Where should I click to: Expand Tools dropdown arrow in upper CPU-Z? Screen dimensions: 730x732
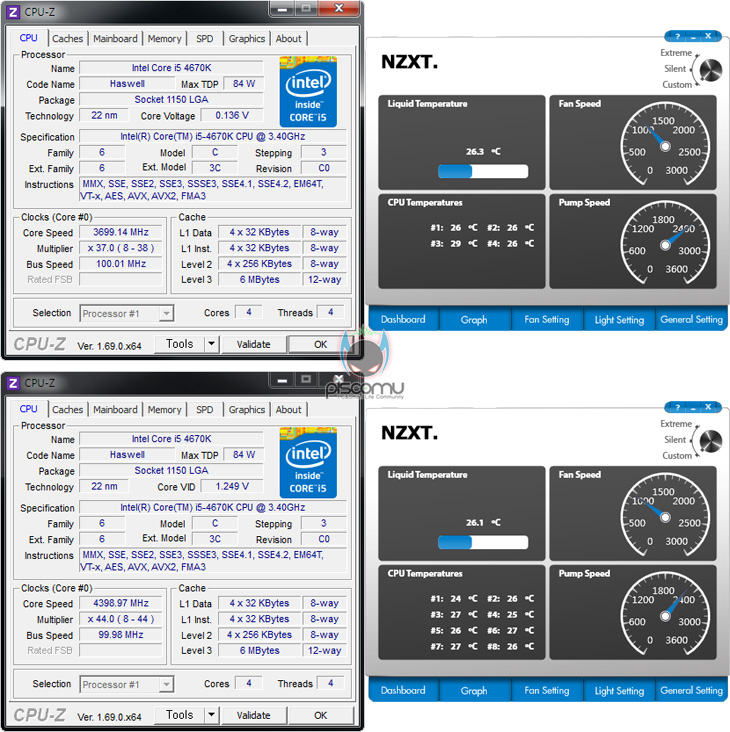point(211,344)
